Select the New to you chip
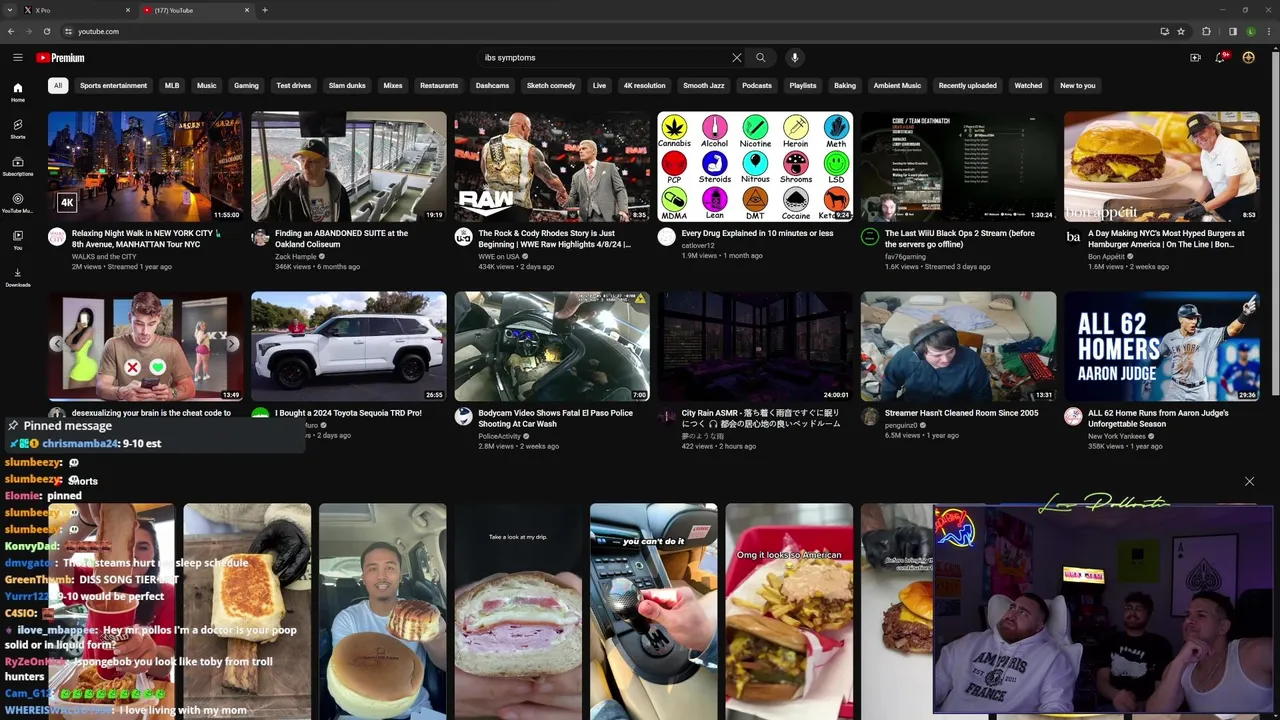1280x720 pixels. tap(1078, 86)
